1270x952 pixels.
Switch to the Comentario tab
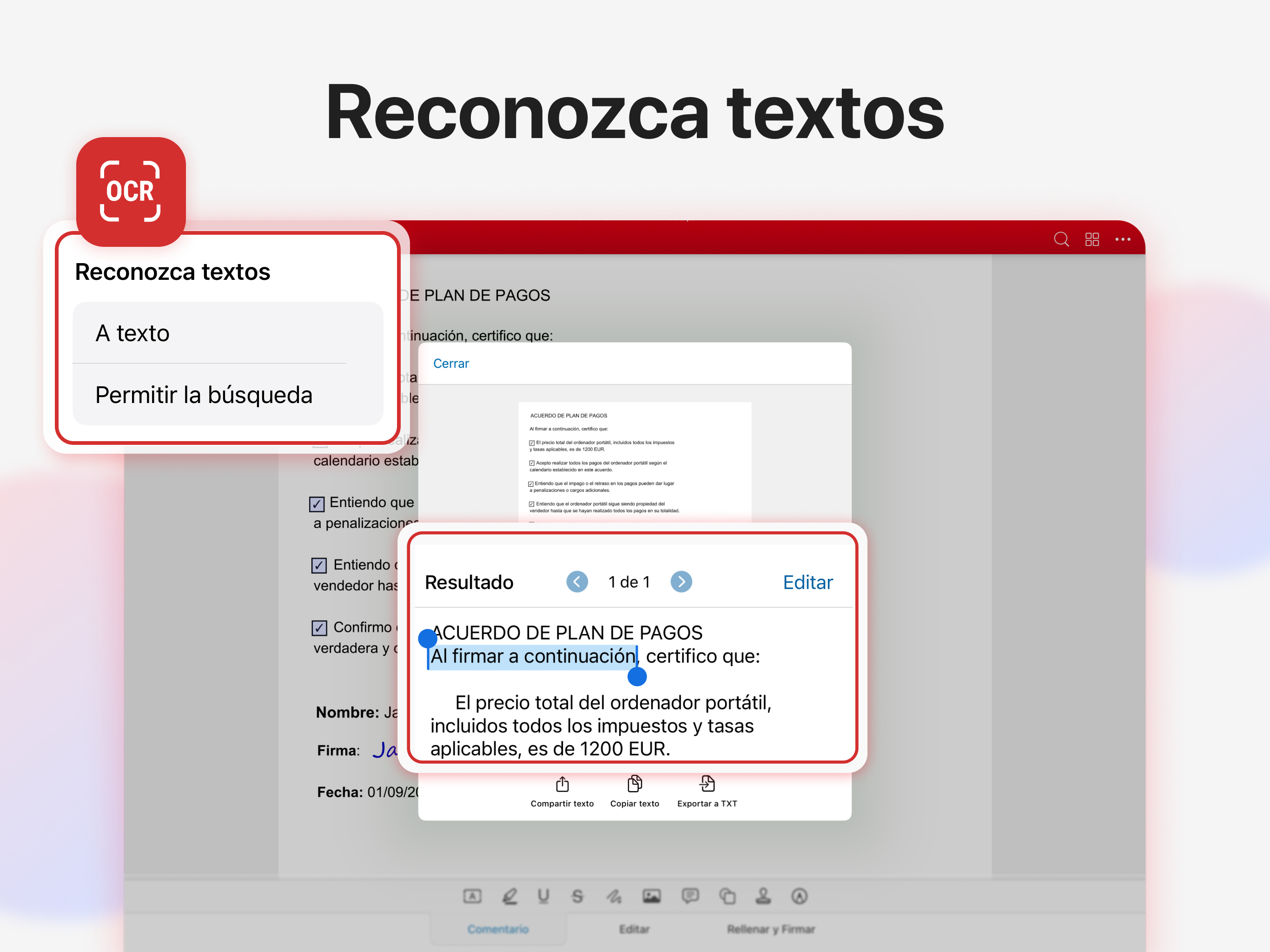(x=498, y=930)
